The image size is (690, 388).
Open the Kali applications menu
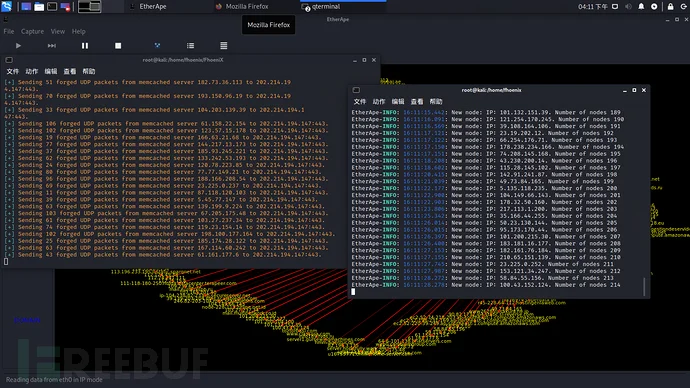tap(7, 6)
